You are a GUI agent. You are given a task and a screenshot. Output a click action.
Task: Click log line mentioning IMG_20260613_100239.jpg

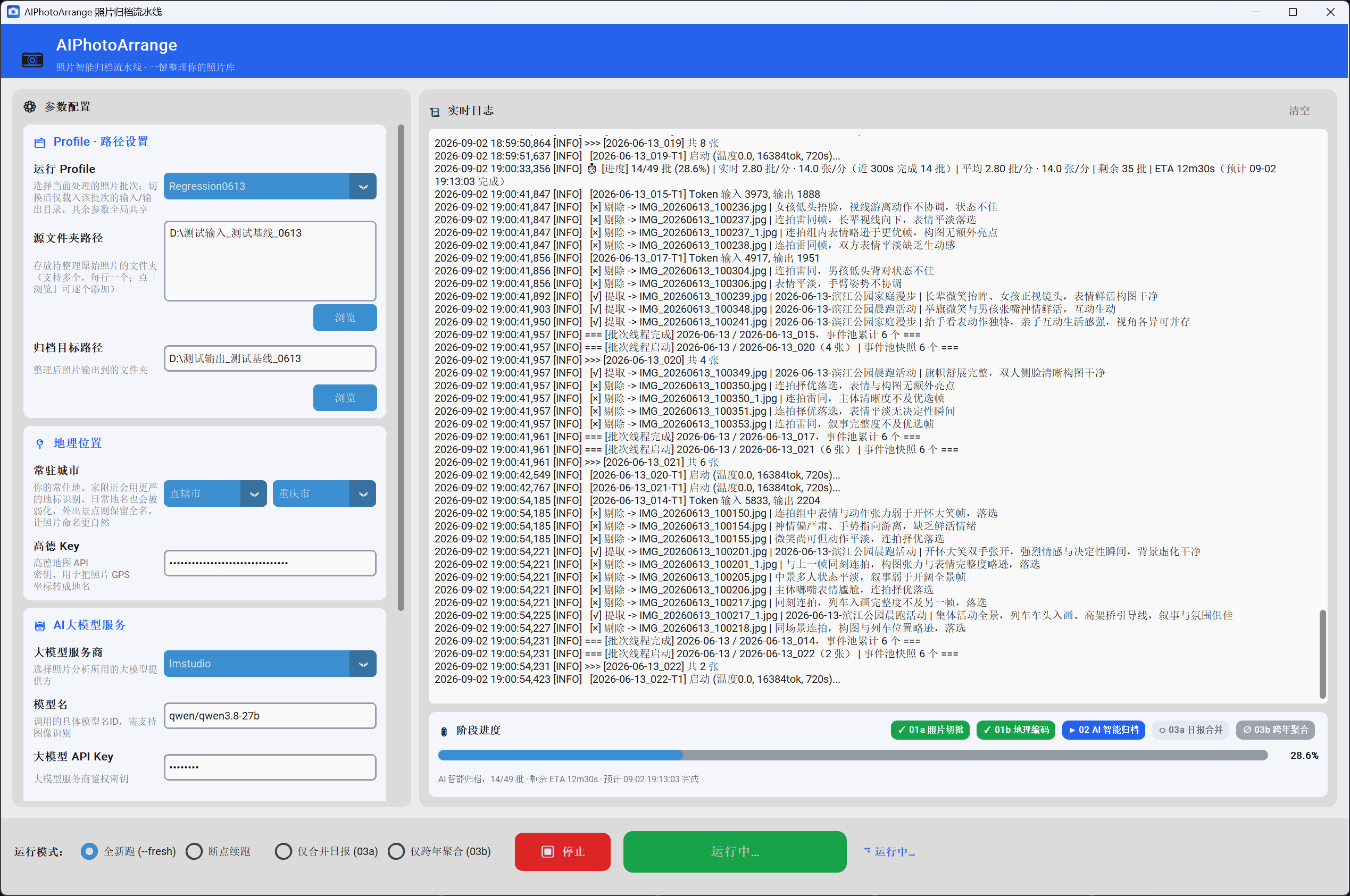(796, 297)
